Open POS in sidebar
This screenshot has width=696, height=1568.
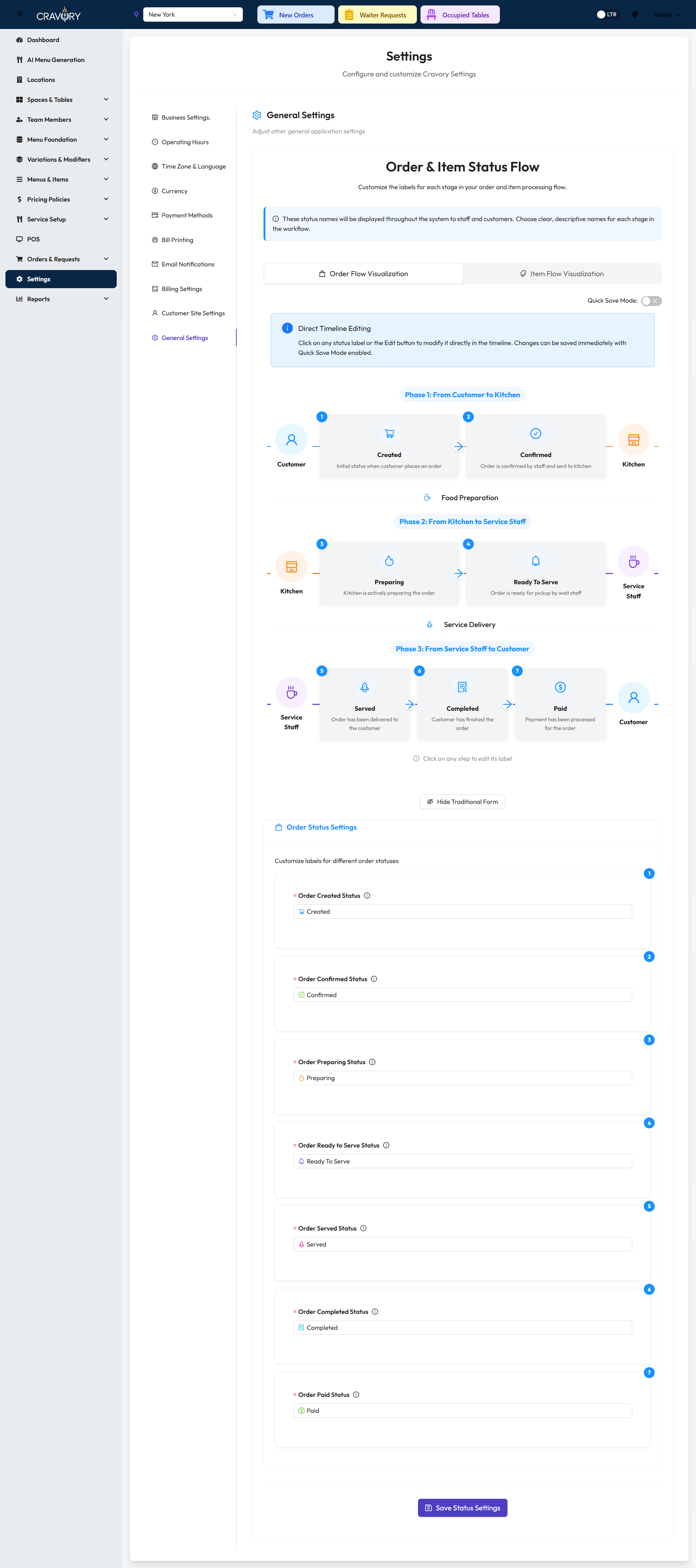click(x=61, y=239)
